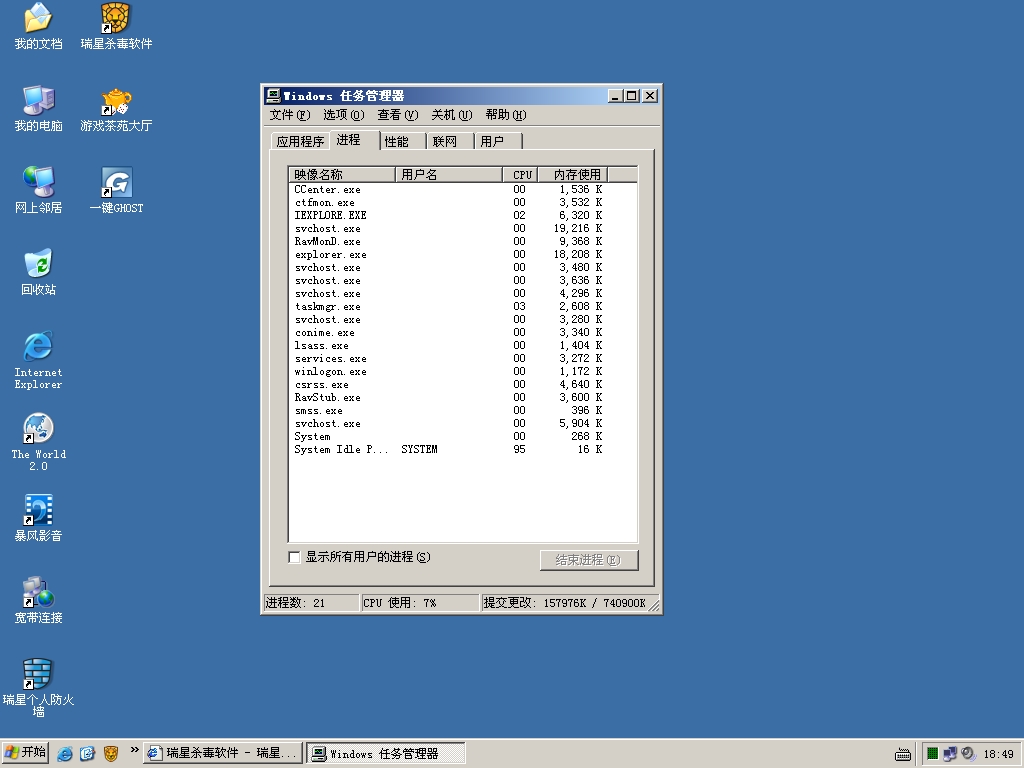The height and width of the screenshot is (768, 1024).
Task: Select the RavMonD.exe process row
Action: coord(463,242)
